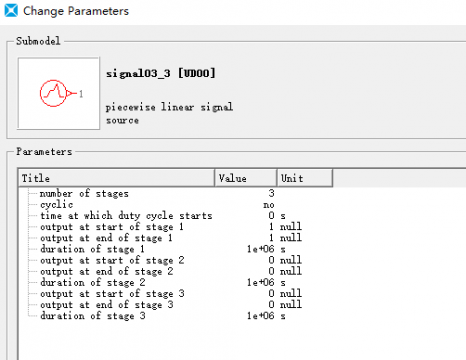The width and height of the screenshot is (466, 360).
Task: Select output at end of stage 1
Action: coord(106,238)
